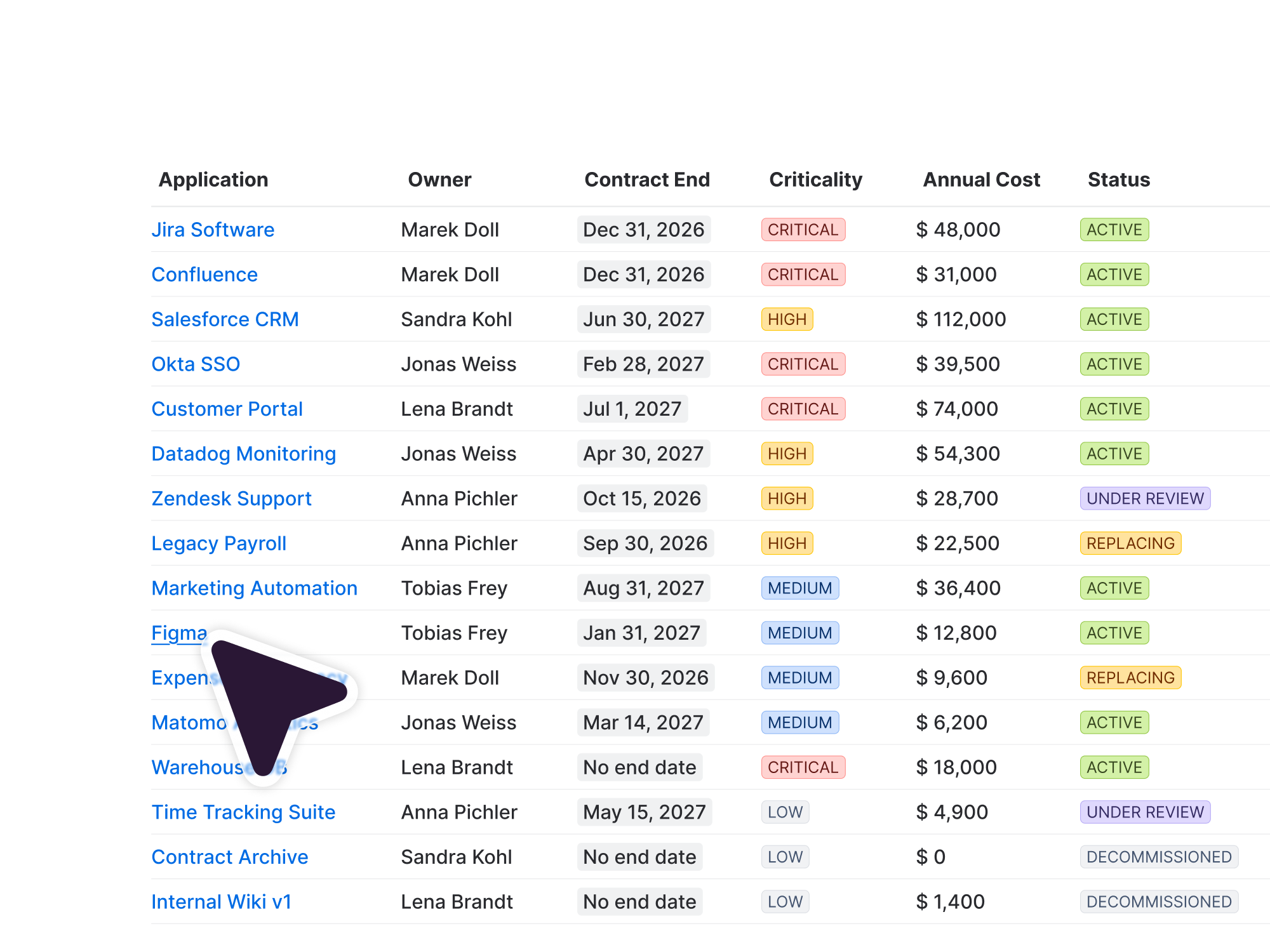Click the Status column header
Image resolution: width=1270 pixels, height=952 pixels.
[1119, 180]
